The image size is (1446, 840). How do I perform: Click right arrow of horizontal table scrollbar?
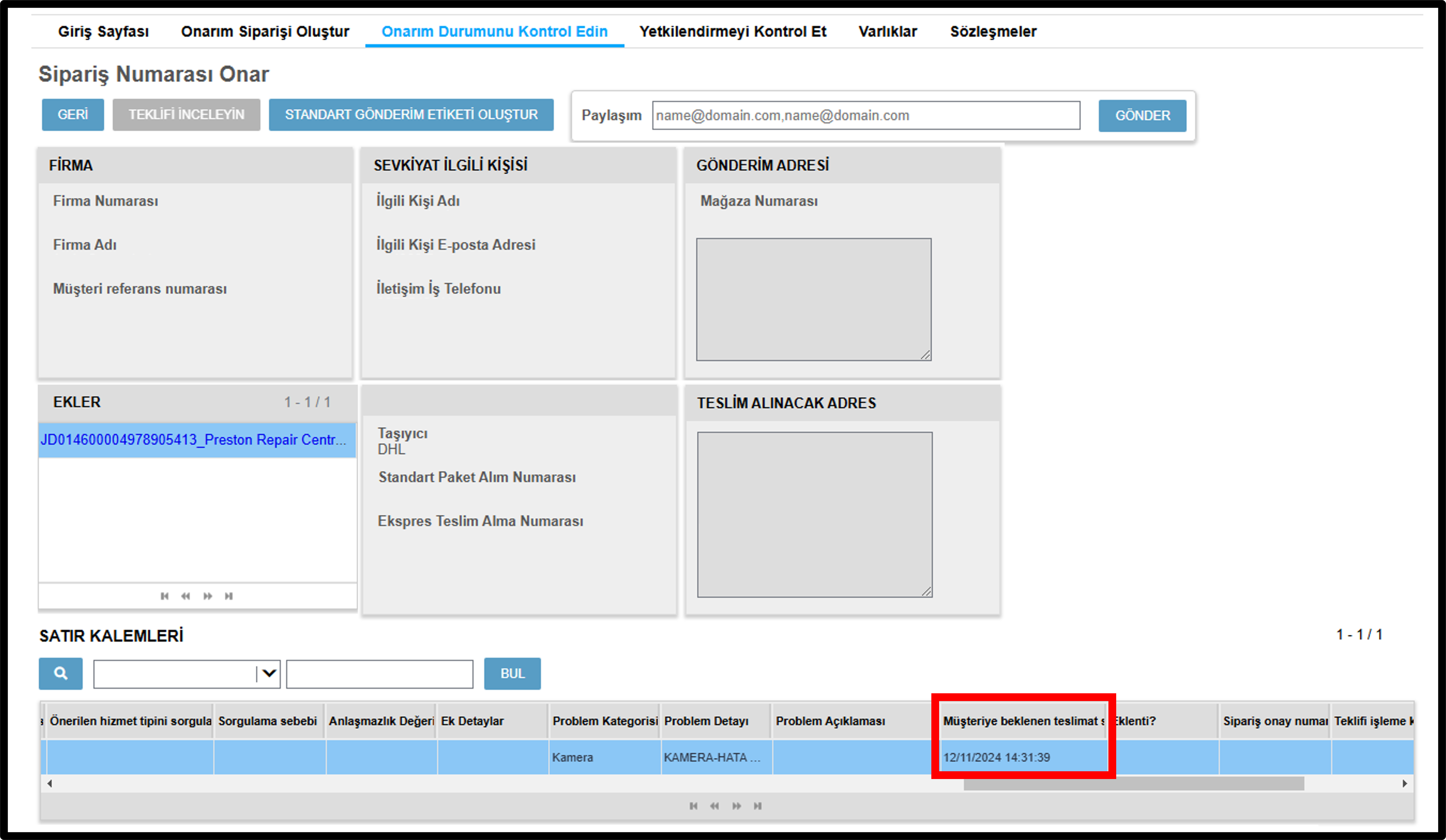(x=1405, y=783)
